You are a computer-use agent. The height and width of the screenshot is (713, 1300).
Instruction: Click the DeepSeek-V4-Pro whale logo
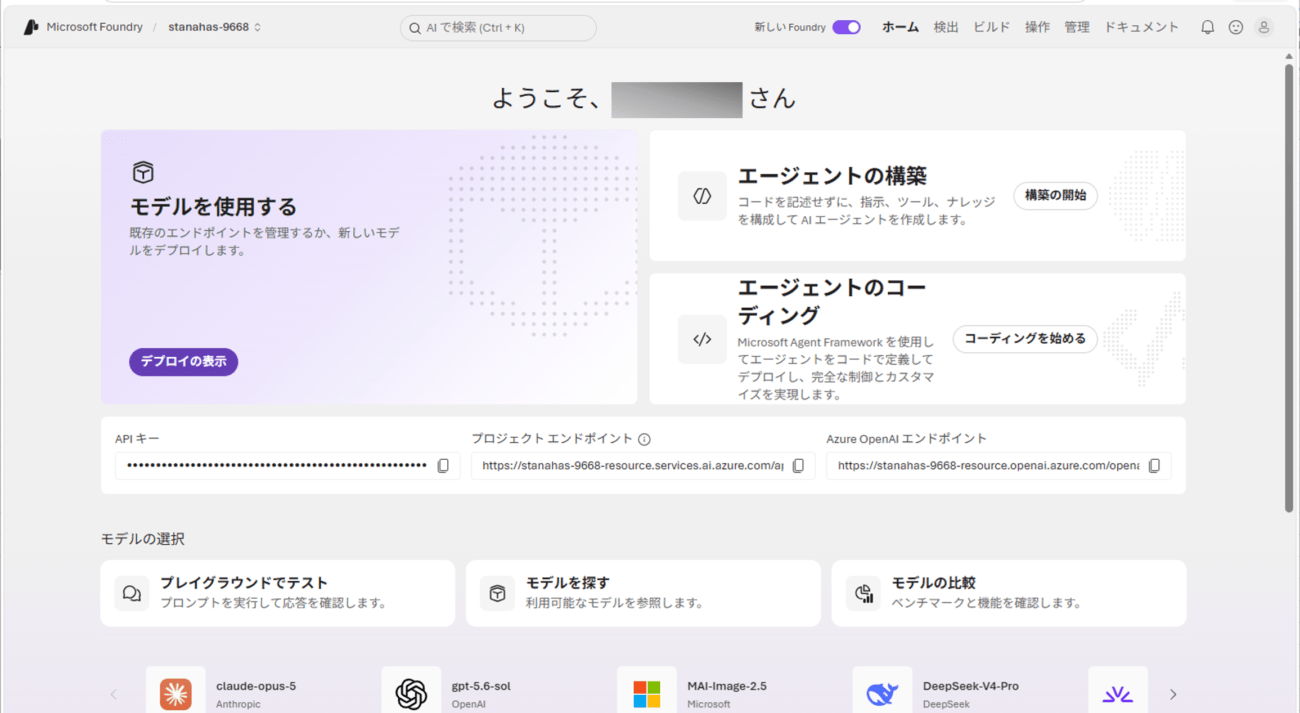[x=882, y=693]
